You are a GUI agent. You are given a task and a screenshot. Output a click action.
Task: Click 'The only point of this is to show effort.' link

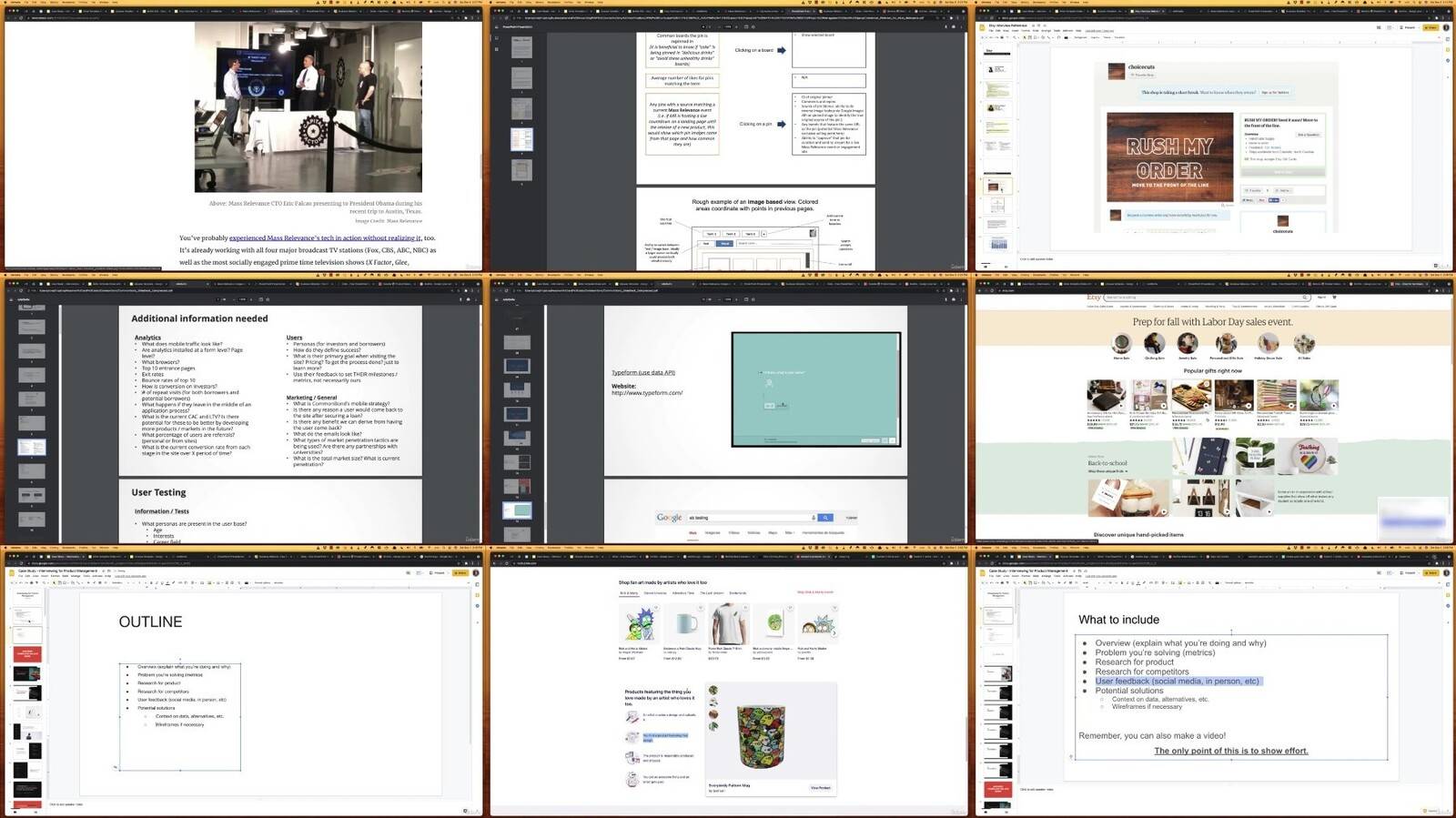(x=1231, y=751)
